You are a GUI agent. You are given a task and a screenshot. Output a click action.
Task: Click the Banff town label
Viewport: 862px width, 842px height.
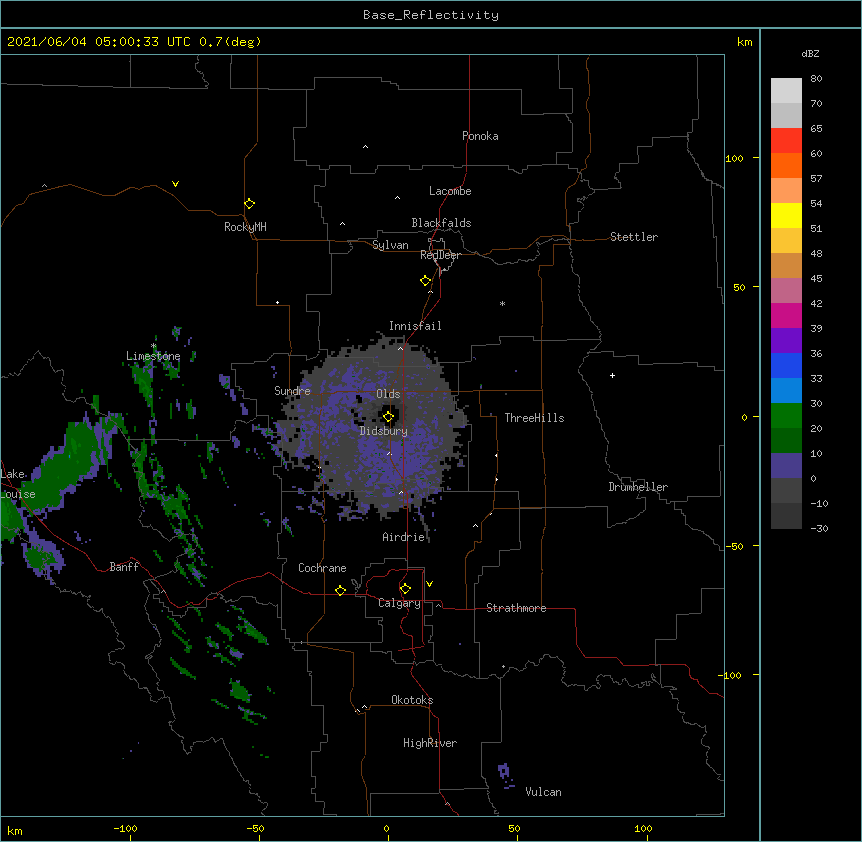(124, 567)
